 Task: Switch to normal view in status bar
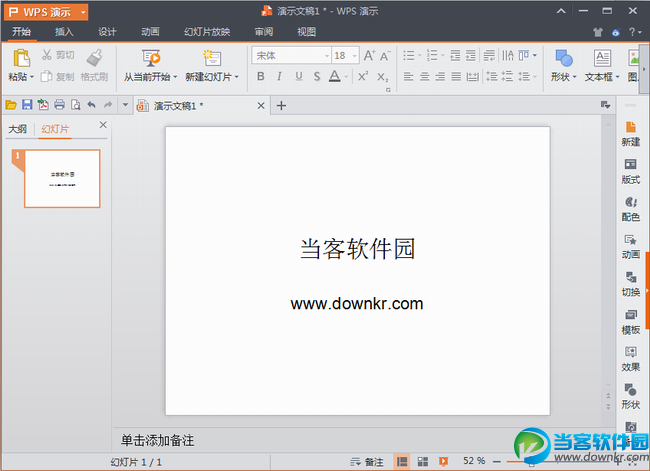pyautogui.click(x=402, y=461)
